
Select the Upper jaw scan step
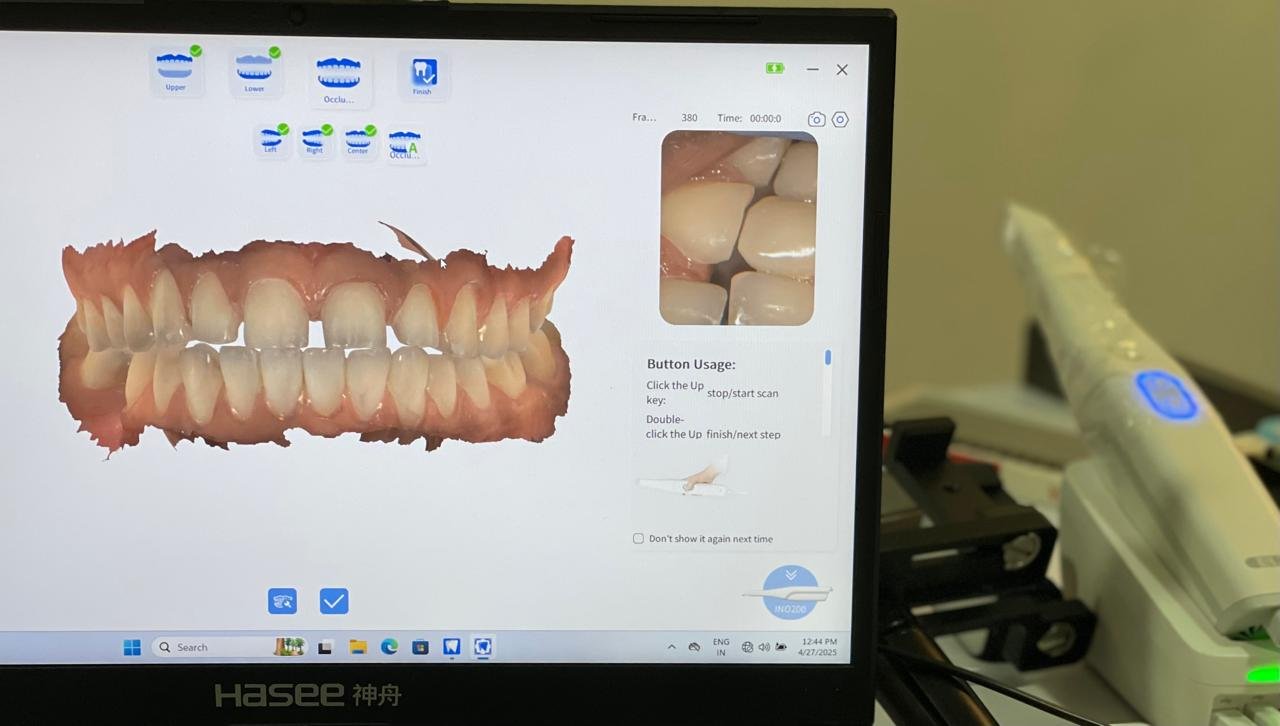click(176, 71)
